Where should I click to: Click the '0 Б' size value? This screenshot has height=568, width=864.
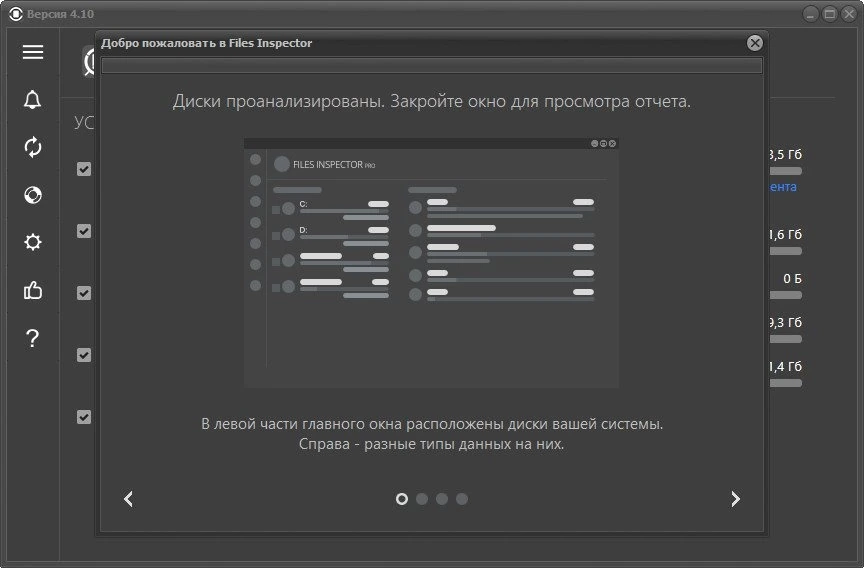pos(792,279)
